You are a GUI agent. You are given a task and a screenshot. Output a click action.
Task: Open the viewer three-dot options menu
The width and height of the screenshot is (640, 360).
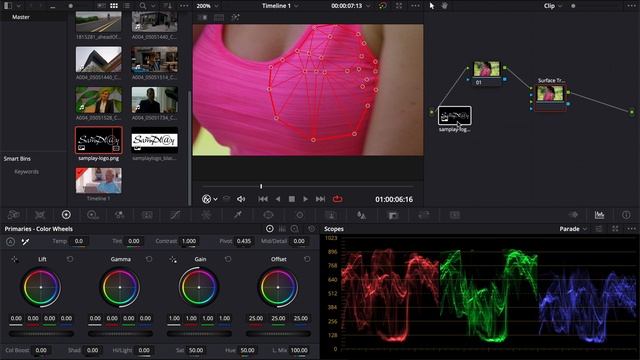416,6
